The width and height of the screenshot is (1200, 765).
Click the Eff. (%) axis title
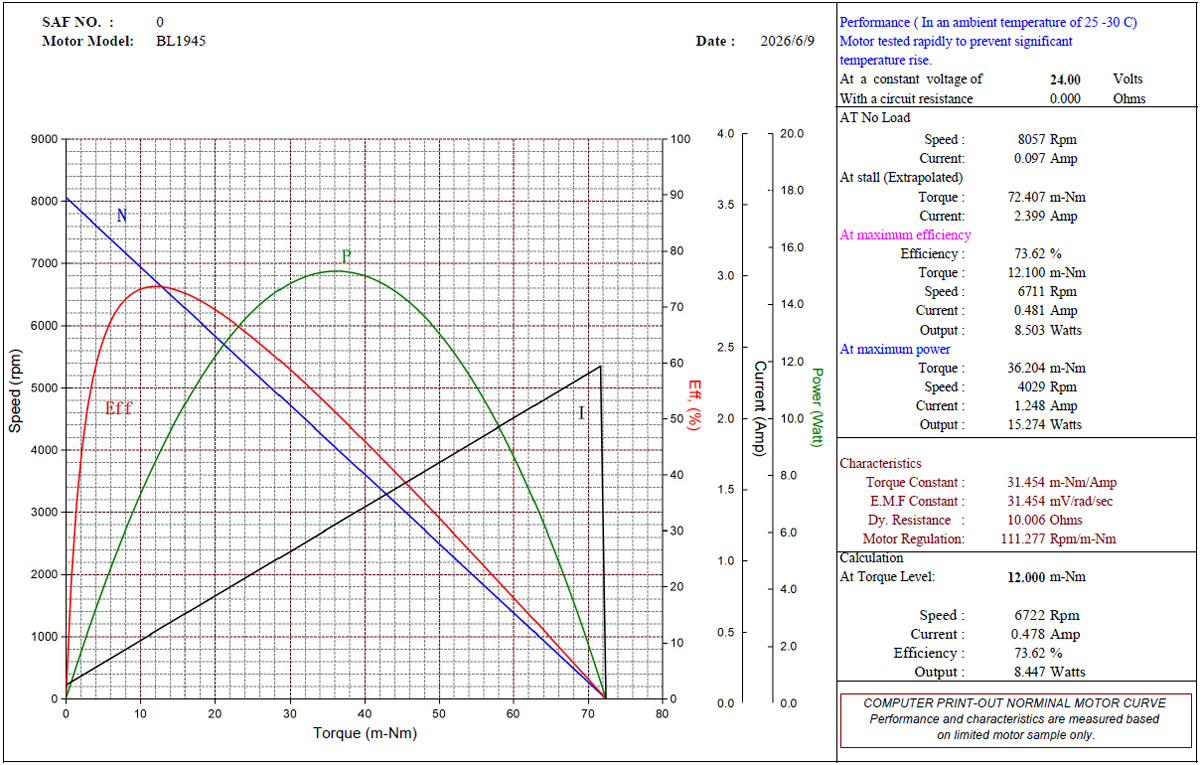692,405
